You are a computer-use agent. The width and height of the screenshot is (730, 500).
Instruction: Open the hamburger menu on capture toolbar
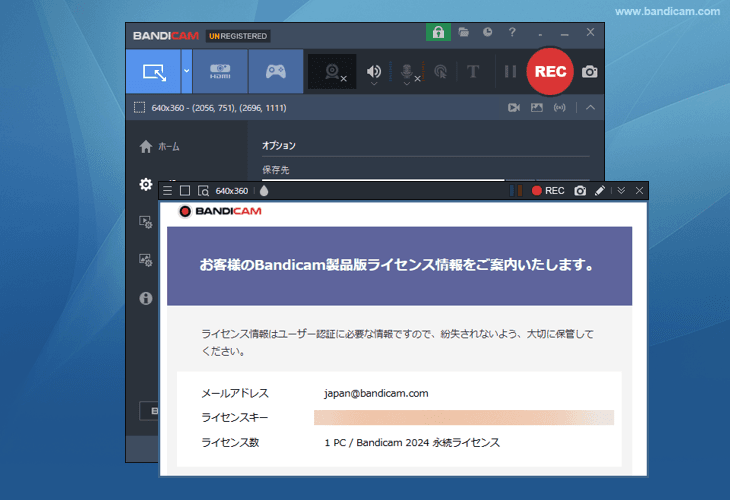point(168,190)
